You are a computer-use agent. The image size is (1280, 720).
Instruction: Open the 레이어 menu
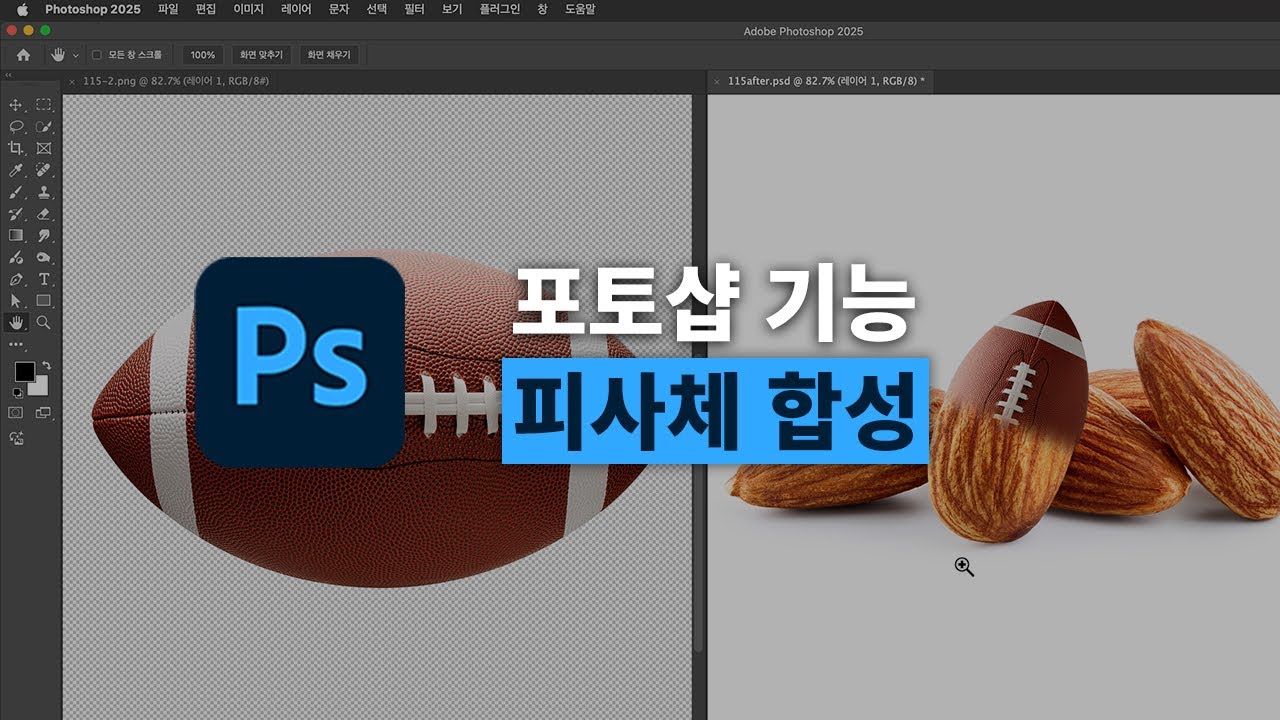pos(297,9)
